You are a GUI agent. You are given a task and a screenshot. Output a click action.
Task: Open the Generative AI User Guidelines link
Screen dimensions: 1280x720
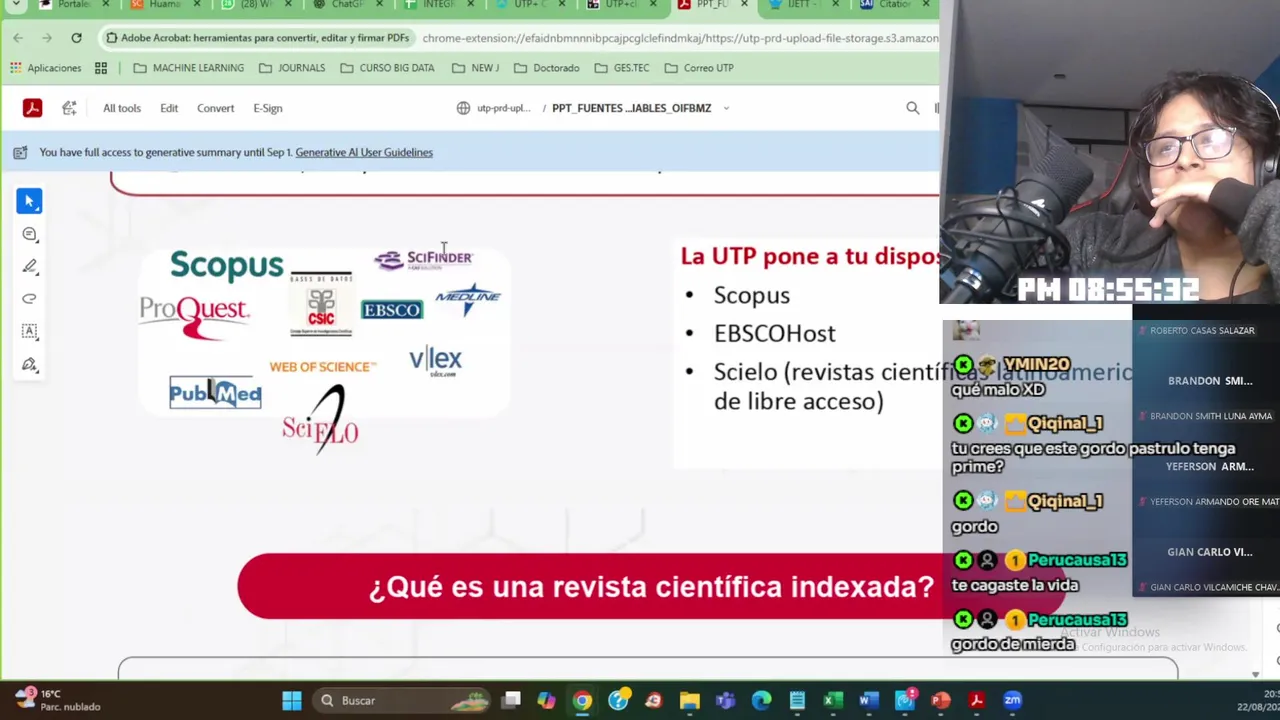point(364,152)
